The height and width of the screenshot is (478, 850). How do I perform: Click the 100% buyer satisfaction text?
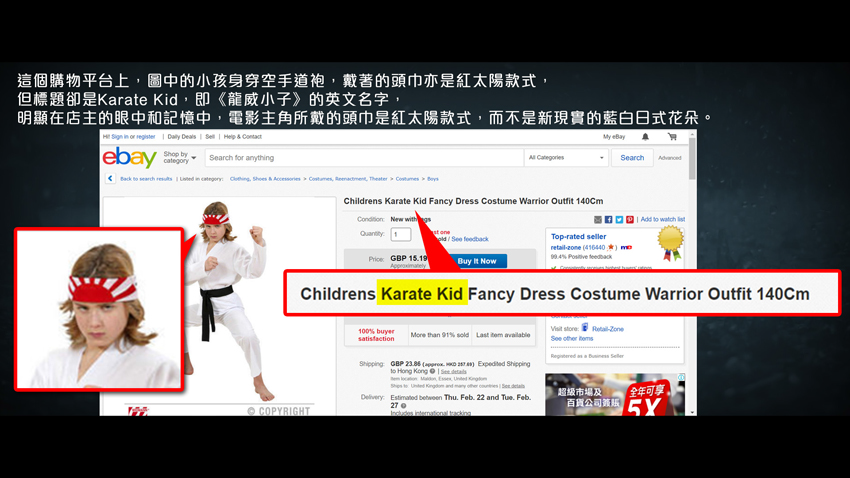[x=376, y=335]
